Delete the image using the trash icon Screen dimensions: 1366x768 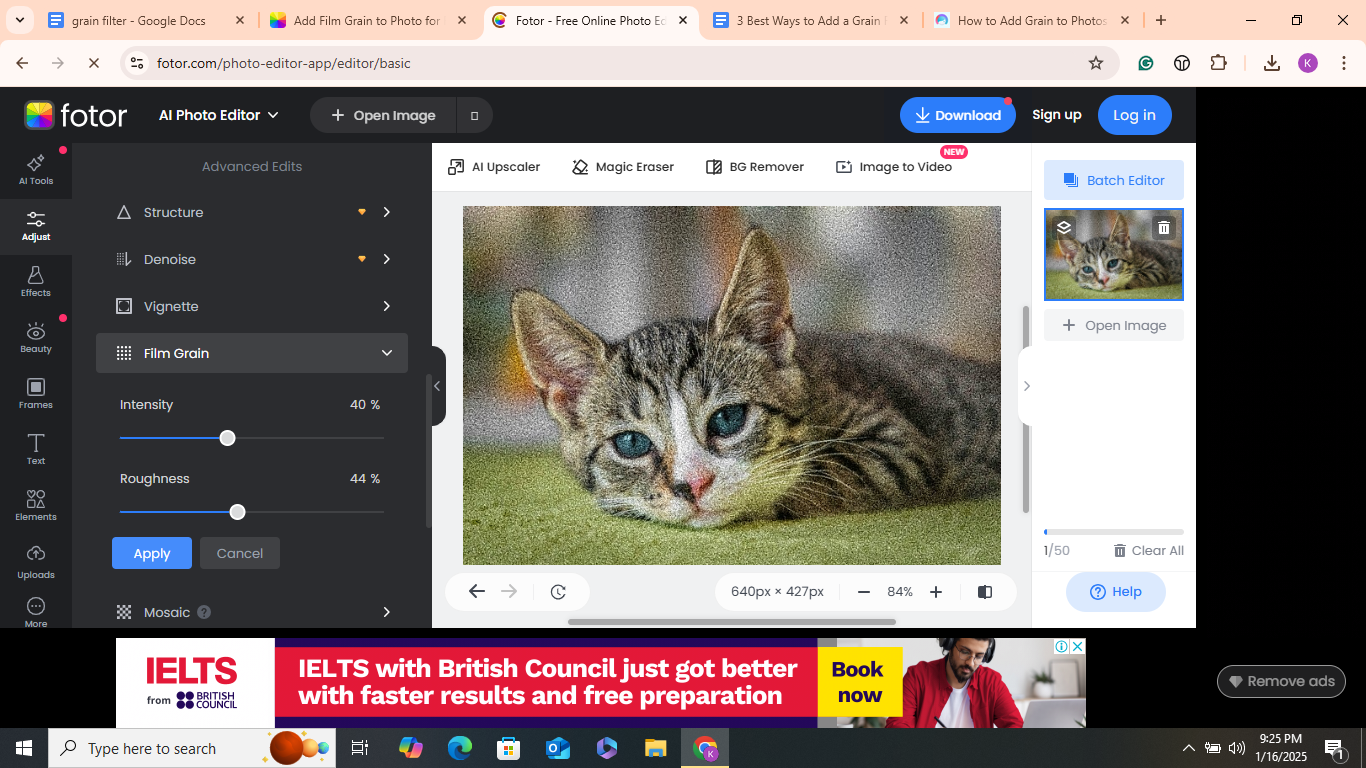coord(1163,227)
